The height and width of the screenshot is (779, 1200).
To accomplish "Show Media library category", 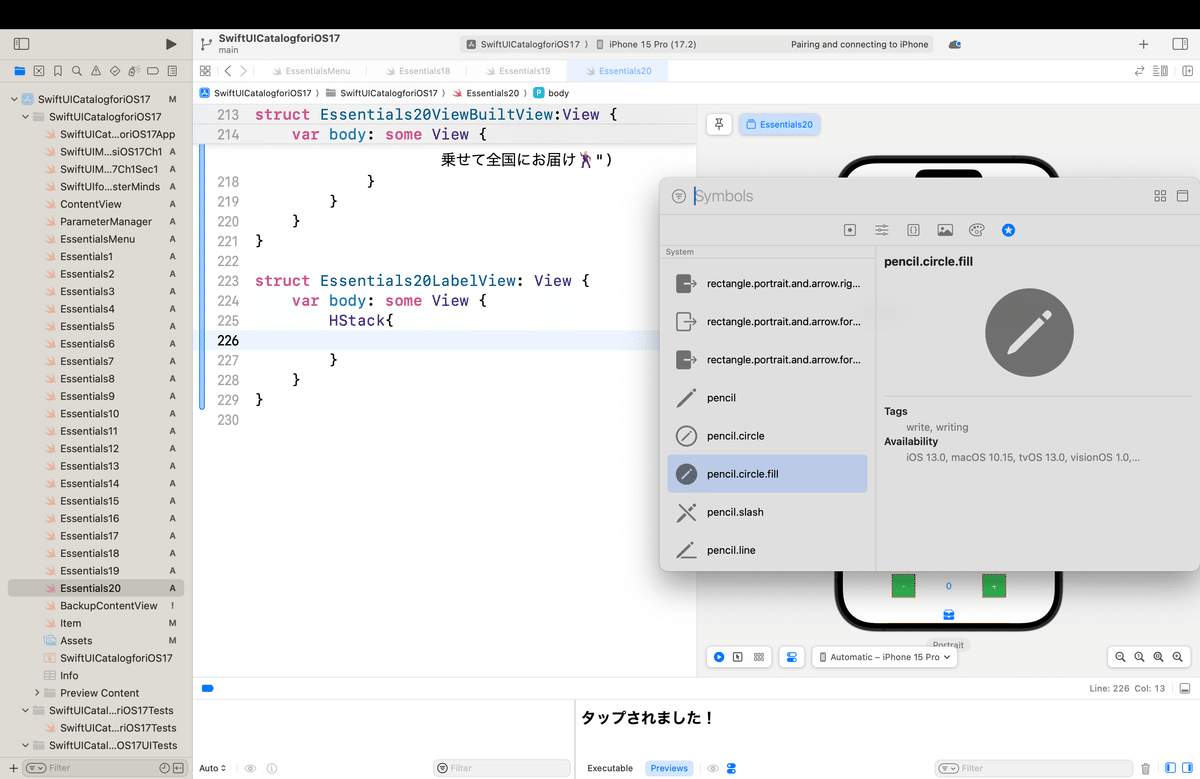I will click(x=945, y=230).
